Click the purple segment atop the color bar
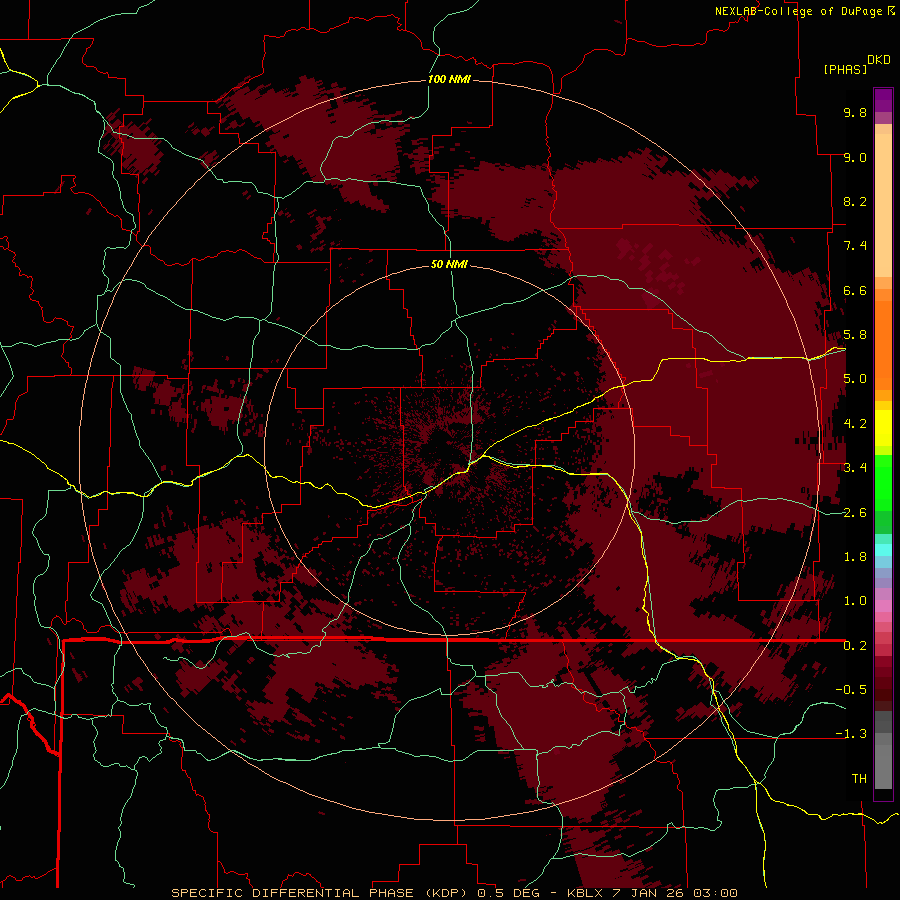Image resolution: width=900 pixels, height=900 pixels. pyautogui.click(x=883, y=100)
